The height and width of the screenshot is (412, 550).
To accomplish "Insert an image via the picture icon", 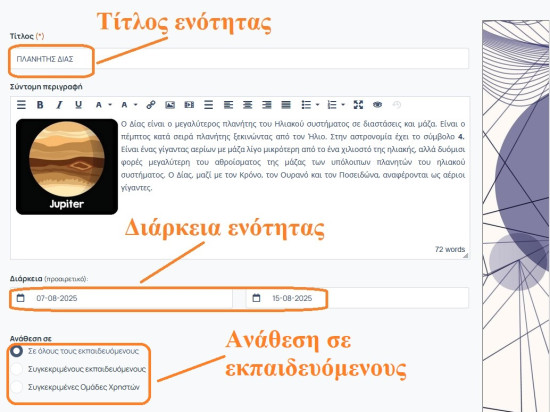I will [x=170, y=104].
